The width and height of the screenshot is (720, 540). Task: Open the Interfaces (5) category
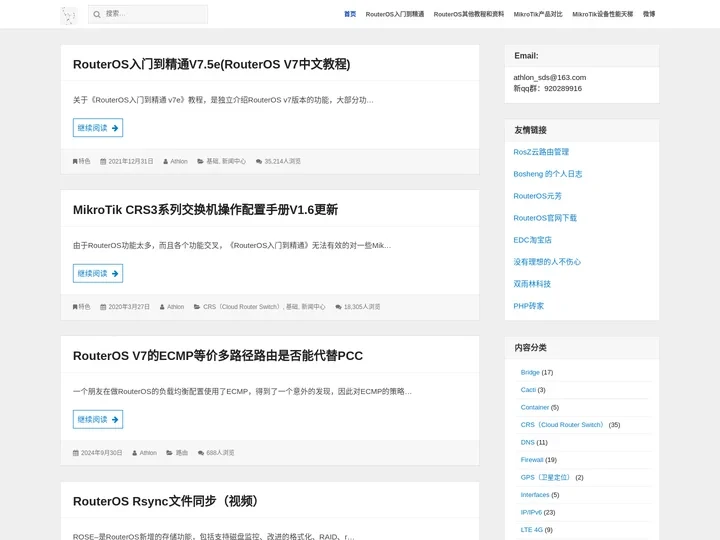pos(535,495)
